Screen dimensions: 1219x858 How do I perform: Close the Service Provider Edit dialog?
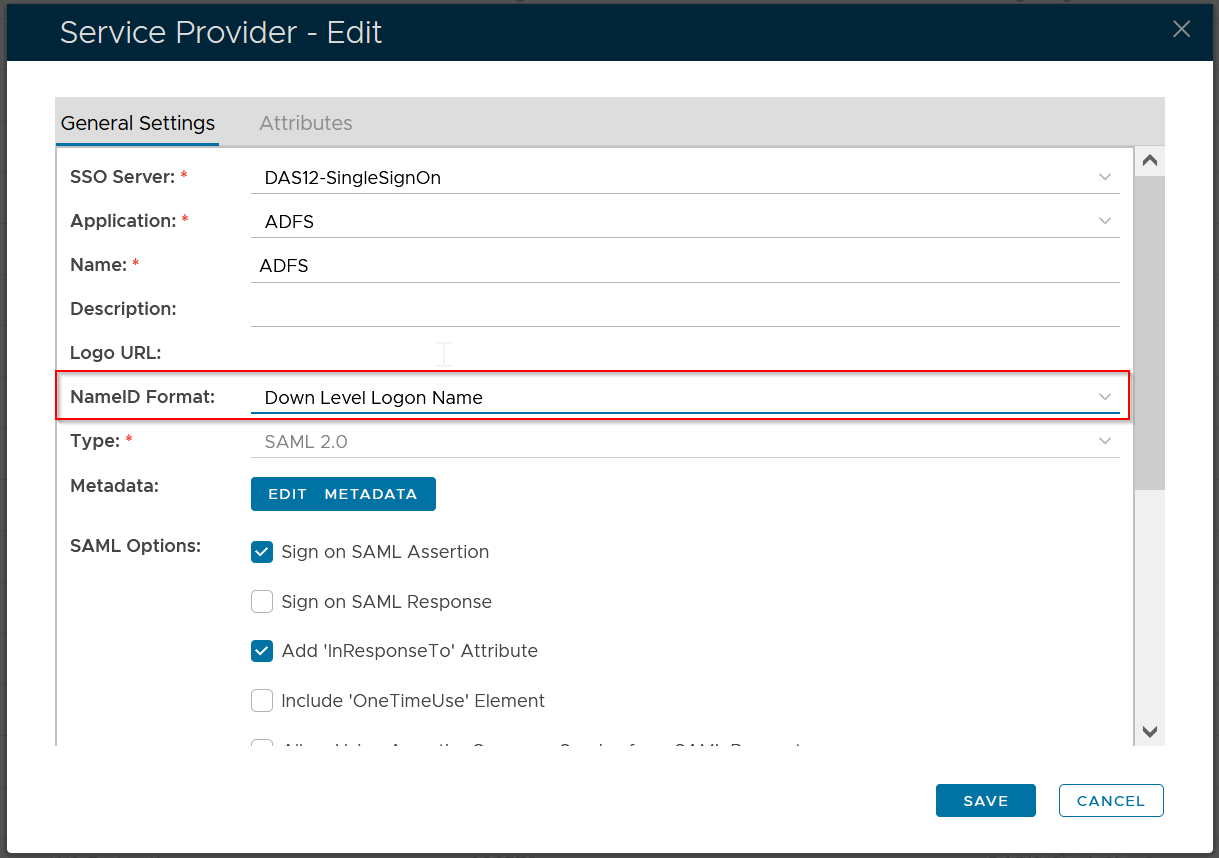click(x=1181, y=29)
